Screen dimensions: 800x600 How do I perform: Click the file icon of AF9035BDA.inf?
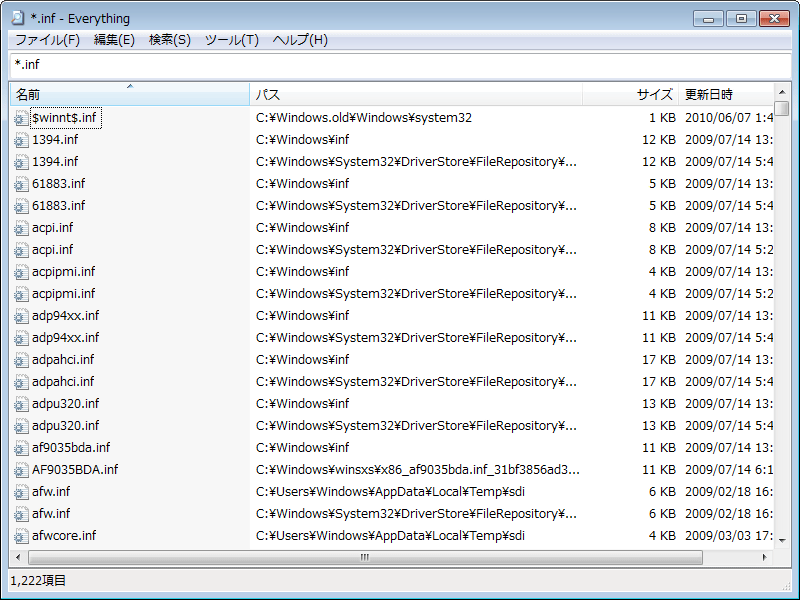[21, 470]
